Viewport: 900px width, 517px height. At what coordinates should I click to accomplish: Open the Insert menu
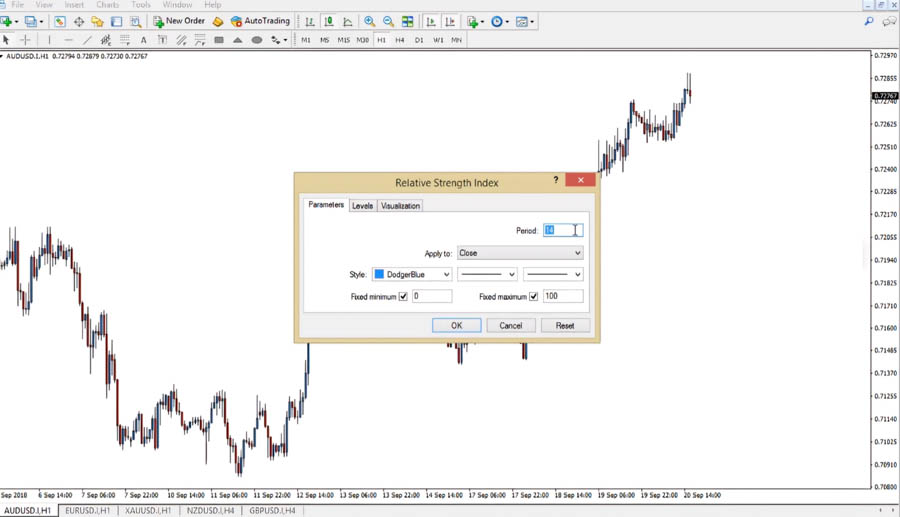click(74, 5)
